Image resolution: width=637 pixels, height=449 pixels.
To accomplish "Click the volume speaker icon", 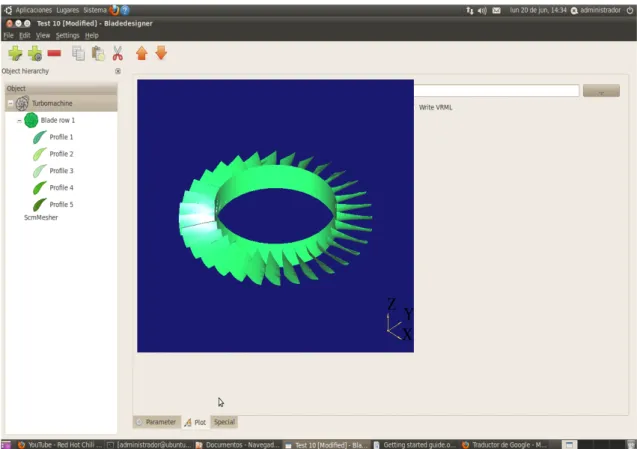I will click(482, 11).
